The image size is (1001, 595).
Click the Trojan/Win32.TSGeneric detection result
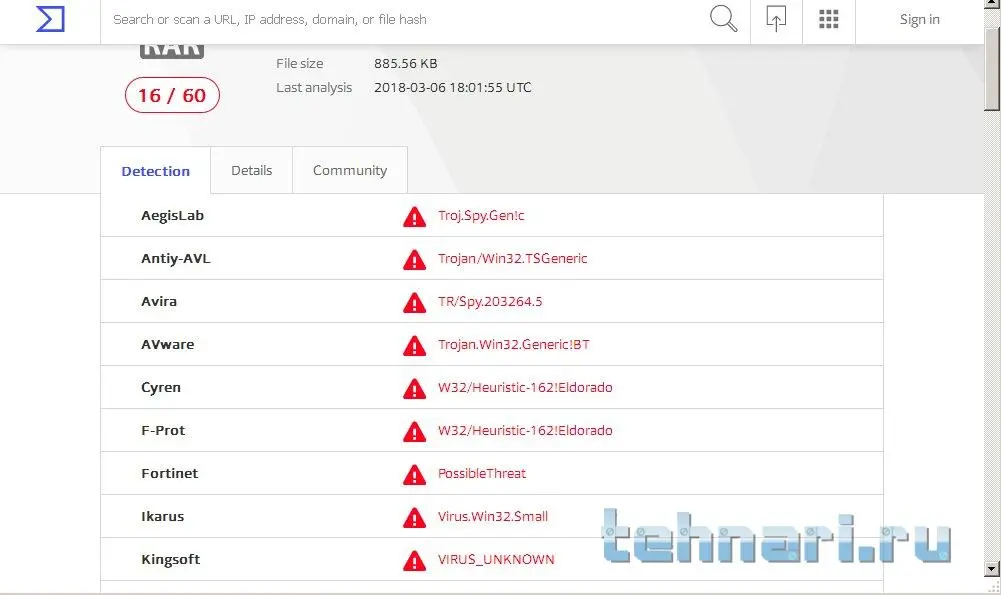coord(512,259)
